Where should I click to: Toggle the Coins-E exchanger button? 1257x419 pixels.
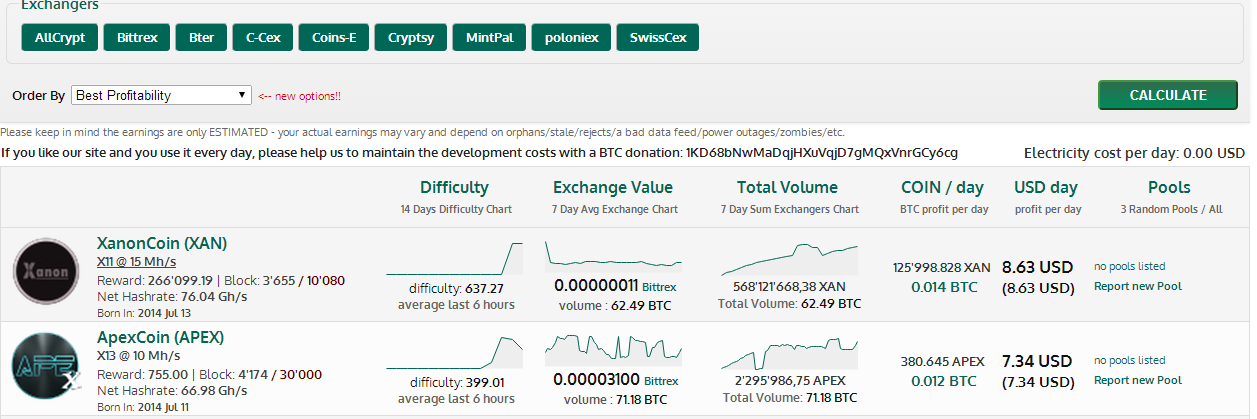[x=334, y=37]
